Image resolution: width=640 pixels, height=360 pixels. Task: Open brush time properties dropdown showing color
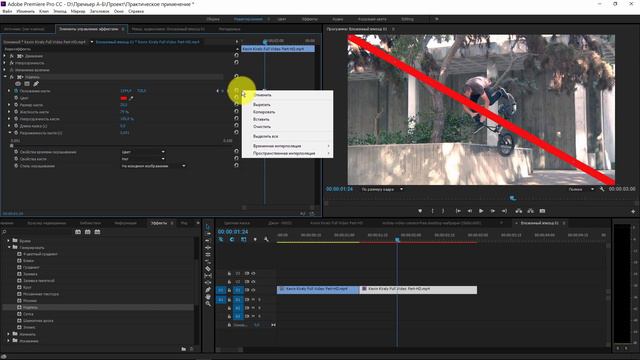143,152
